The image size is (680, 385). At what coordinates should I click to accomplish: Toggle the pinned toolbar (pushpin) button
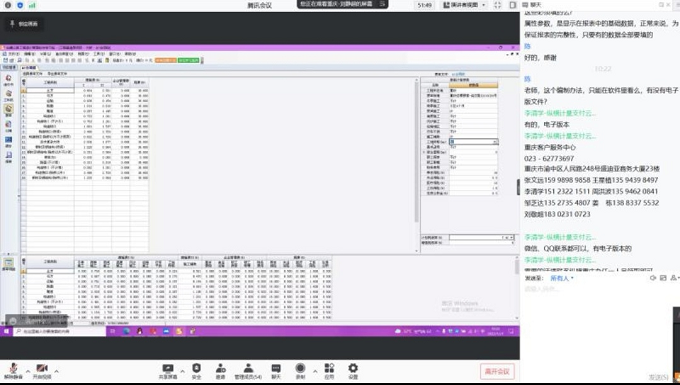(x=12, y=23)
